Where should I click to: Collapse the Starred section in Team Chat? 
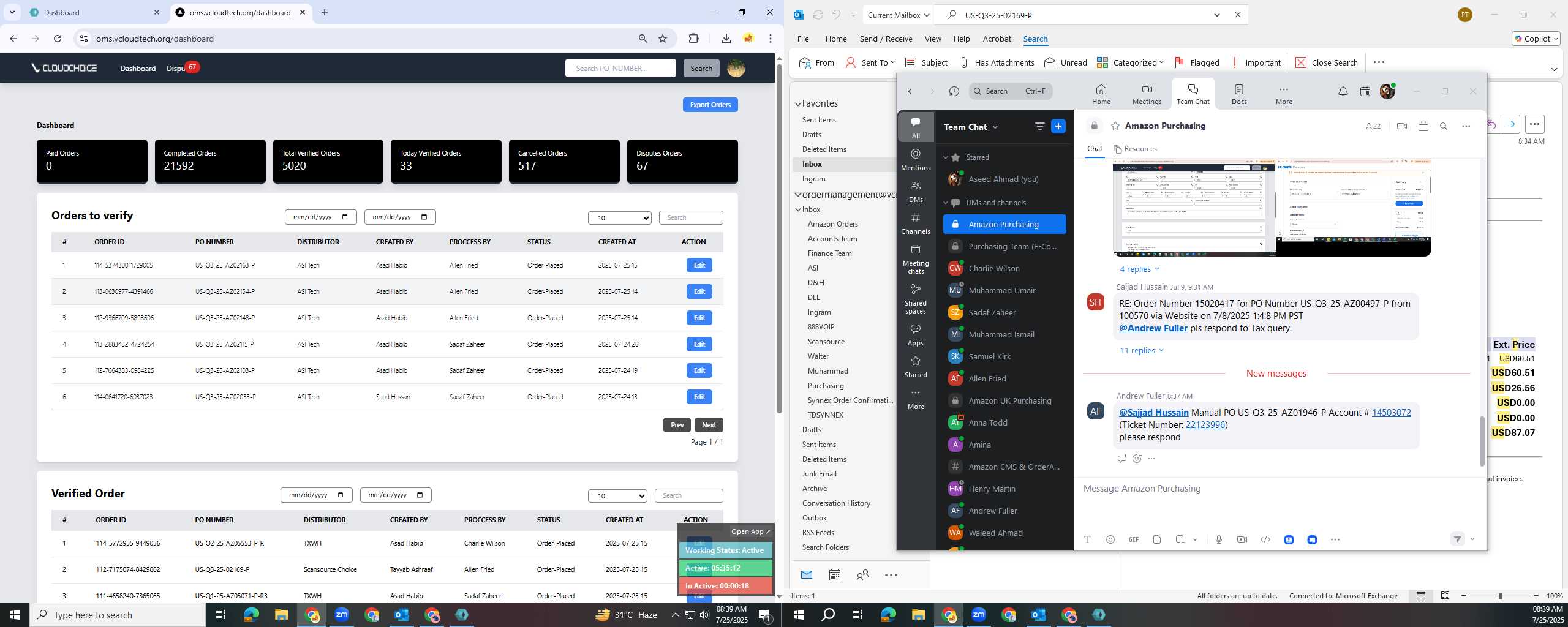point(946,157)
